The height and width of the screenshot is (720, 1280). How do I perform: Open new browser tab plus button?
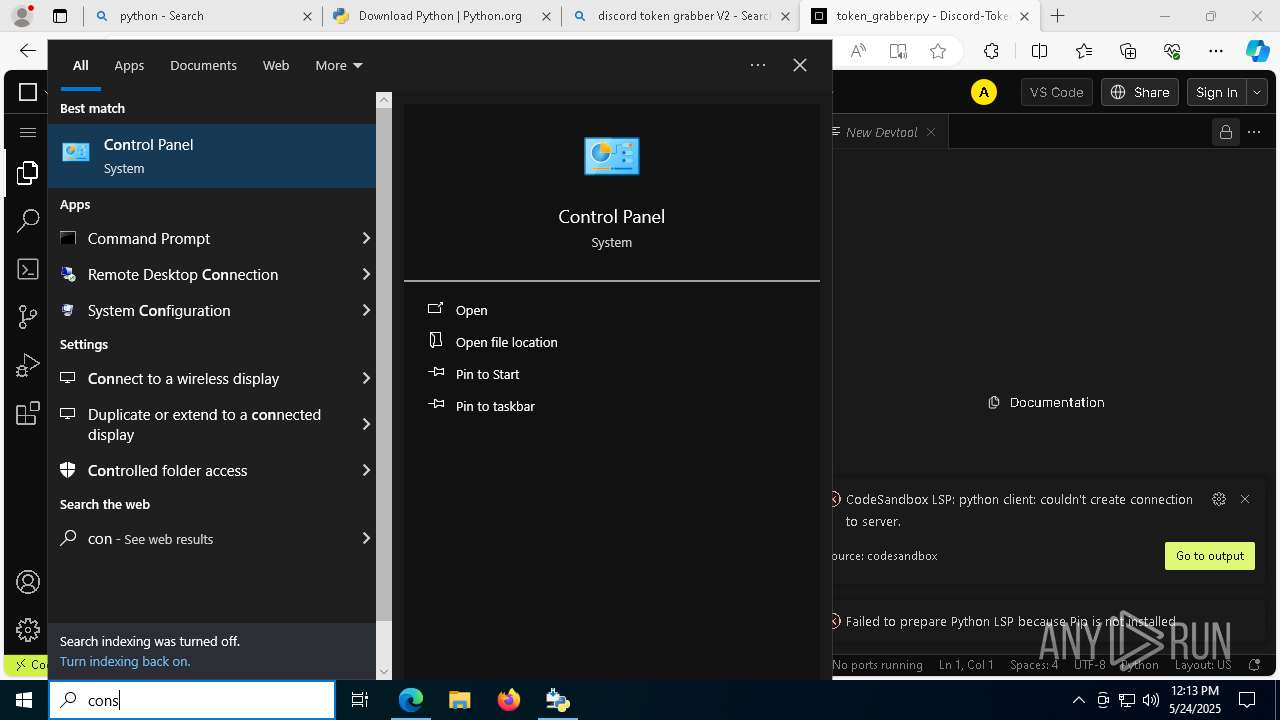click(x=1057, y=16)
